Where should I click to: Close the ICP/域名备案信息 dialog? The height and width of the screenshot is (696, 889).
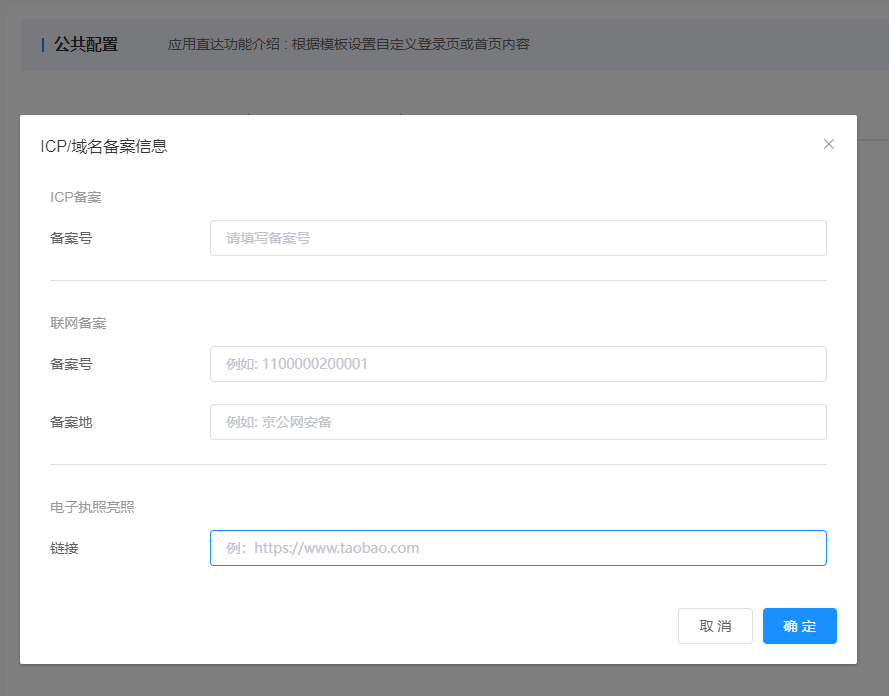pos(828,145)
